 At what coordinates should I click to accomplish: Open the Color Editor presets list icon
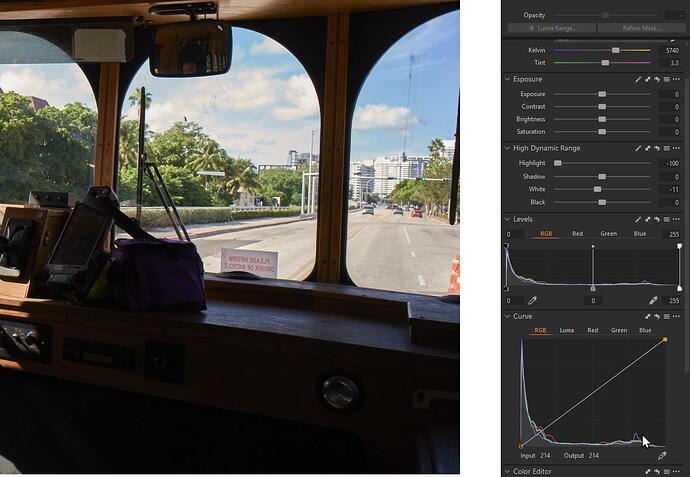click(667, 471)
